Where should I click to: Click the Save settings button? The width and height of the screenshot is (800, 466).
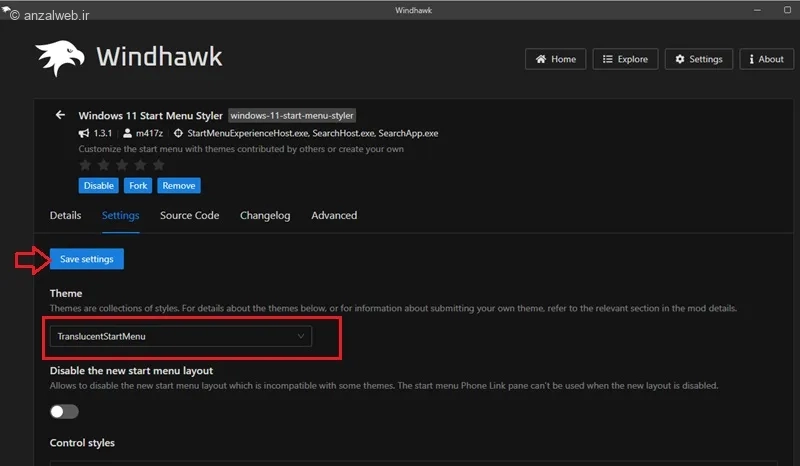click(87, 259)
